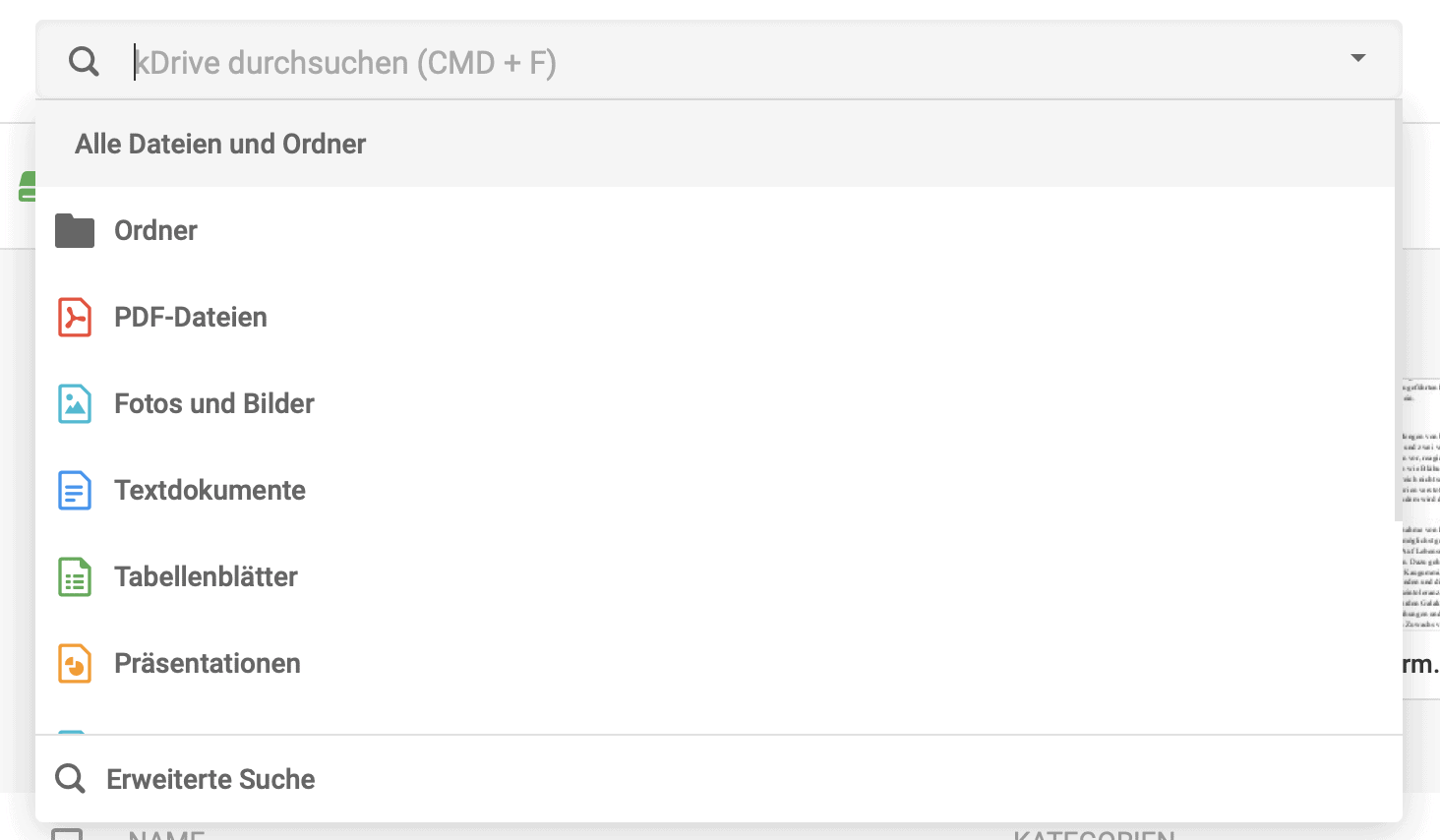Focus the kDrive durchsuchen search field

pyautogui.click(x=689, y=63)
